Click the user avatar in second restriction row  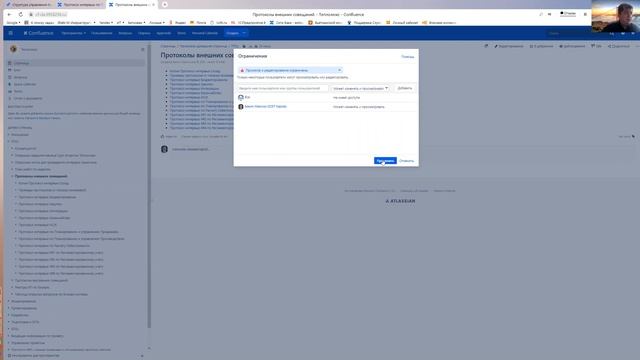(241, 107)
